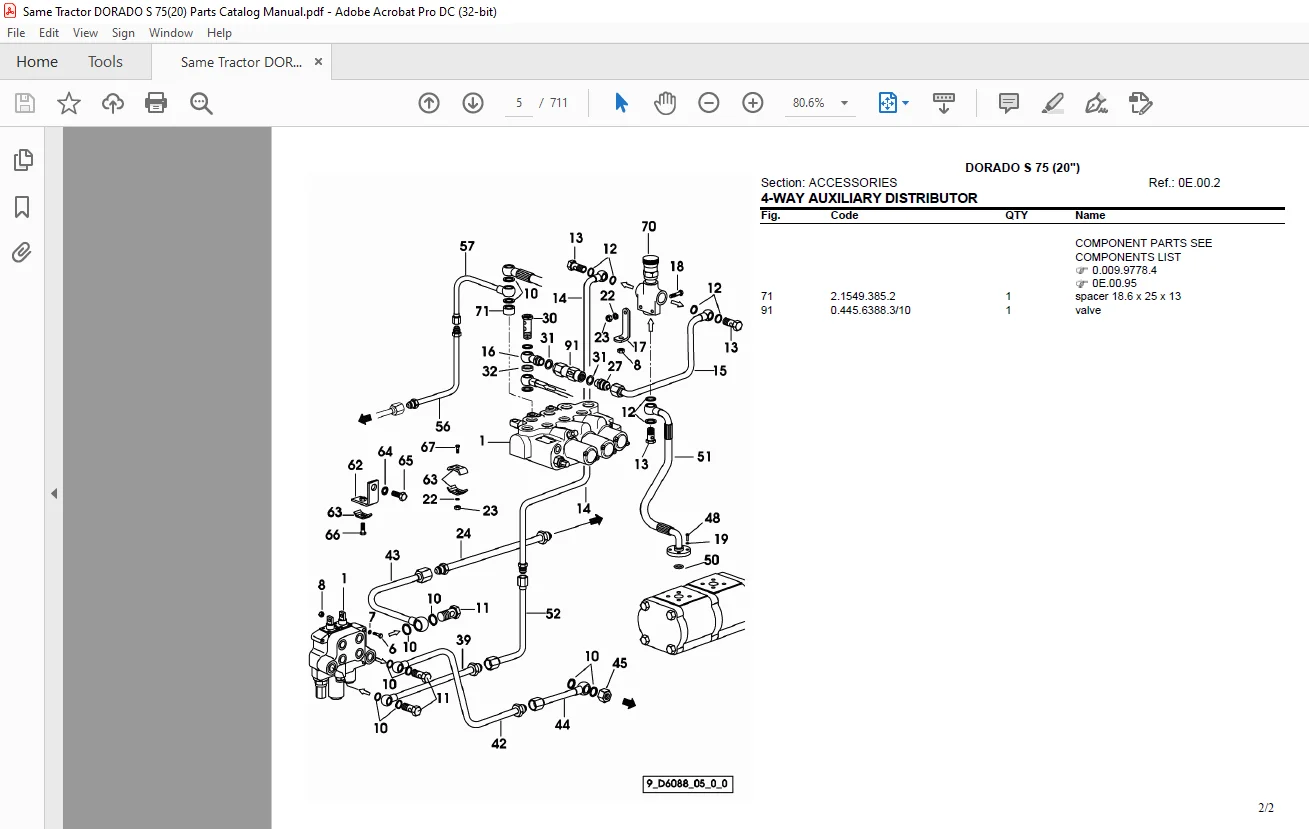
Task: Click the text 'Section: ACCESSORIES'
Action: tap(829, 183)
